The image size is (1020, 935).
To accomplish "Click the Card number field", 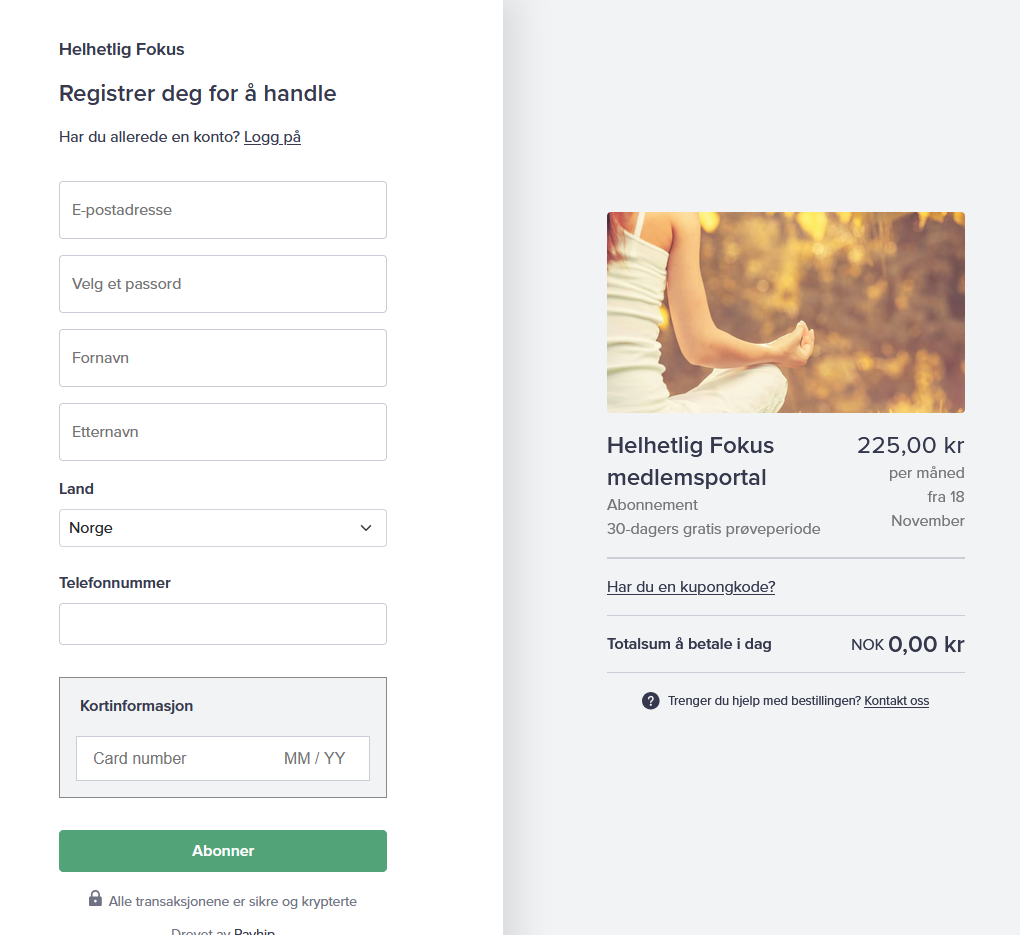I will (x=170, y=759).
